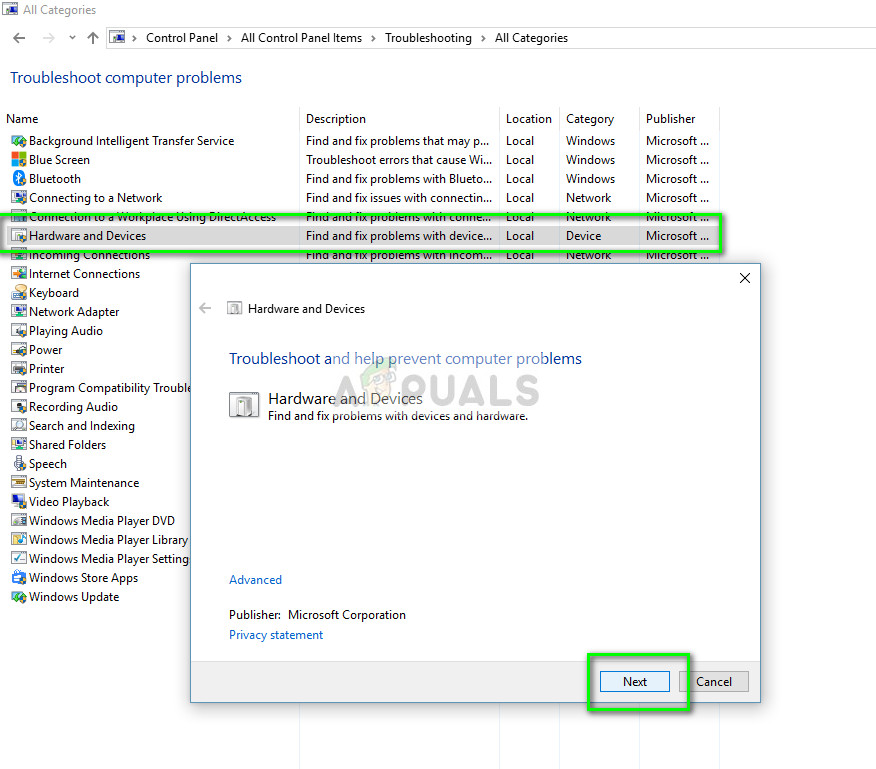876x769 pixels.
Task: Click the Windows Update icon
Action: pyautogui.click(x=19, y=597)
